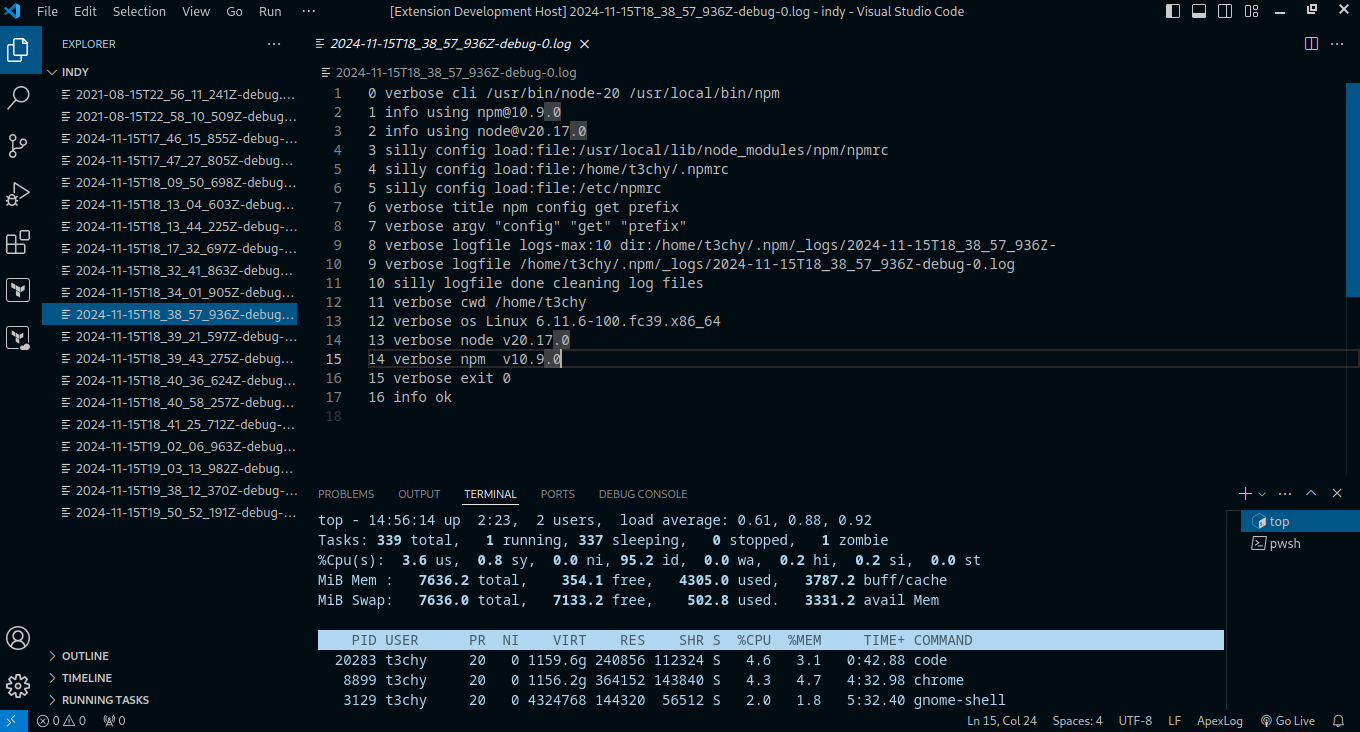
Task: Open the launch profile dropdown beside plus
Action: pyautogui.click(x=1262, y=494)
